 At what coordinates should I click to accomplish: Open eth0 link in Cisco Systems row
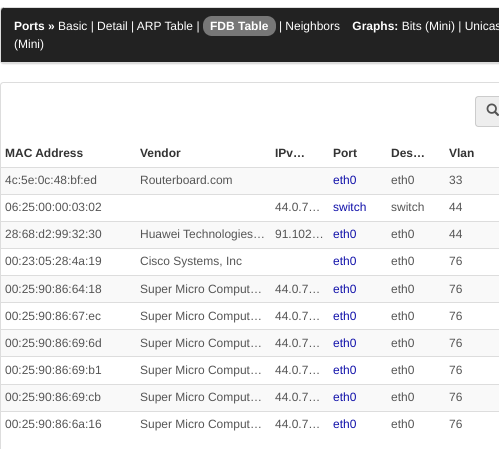345,261
